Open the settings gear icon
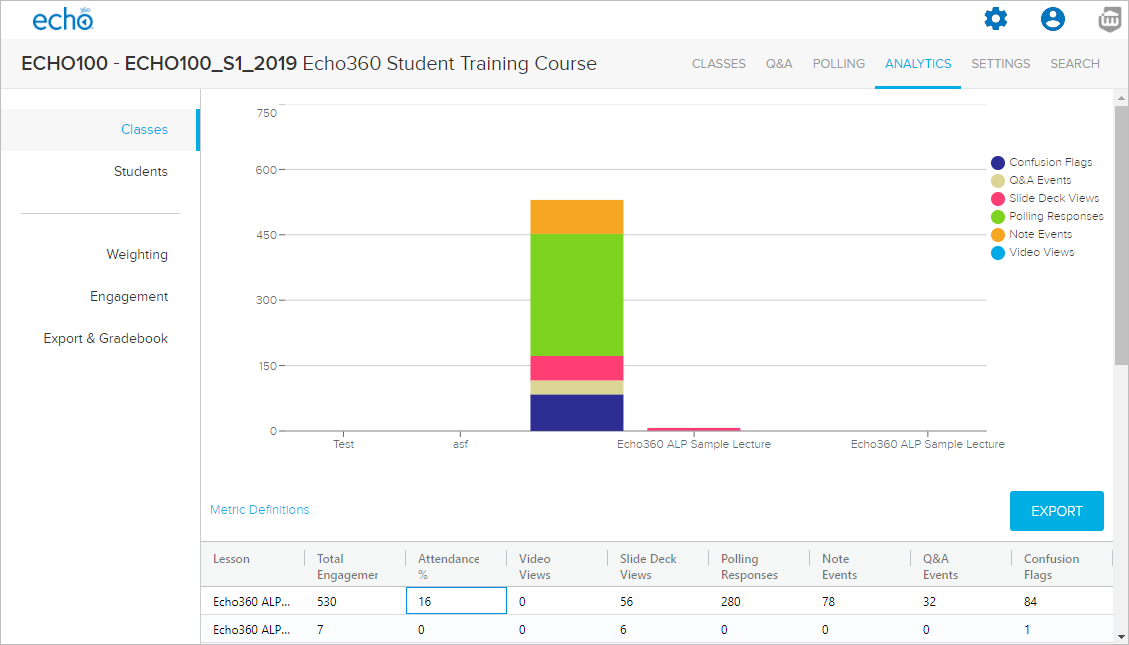This screenshot has height=645, width=1129. (x=996, y=19)
